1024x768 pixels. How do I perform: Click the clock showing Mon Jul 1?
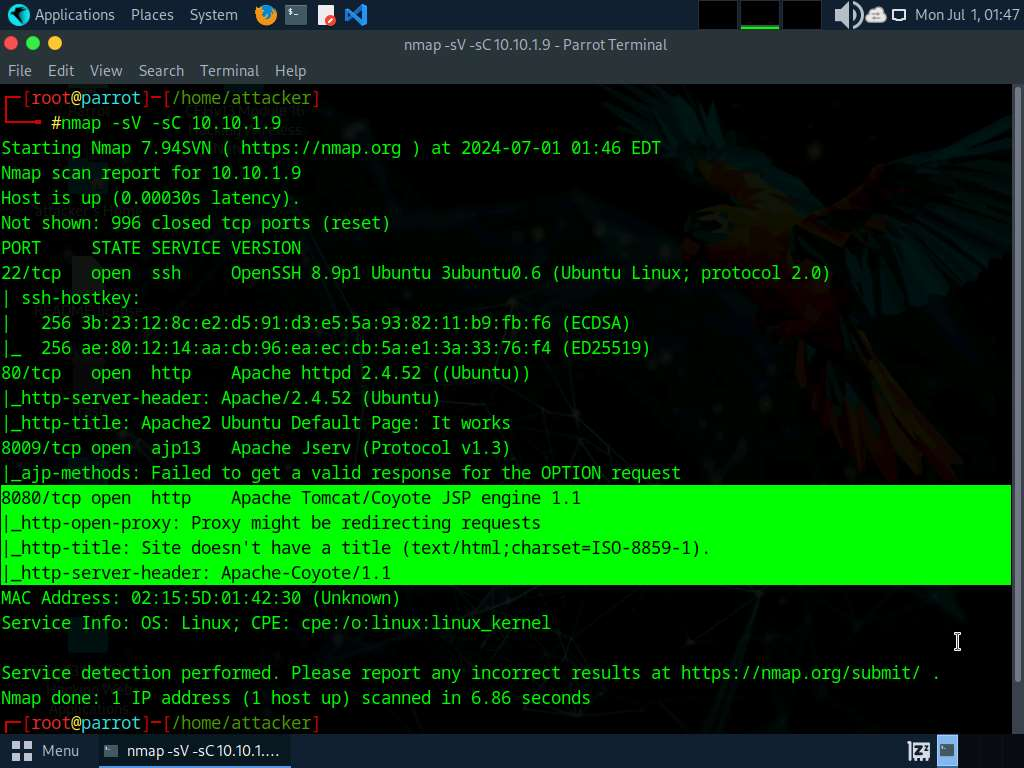click(966, 15)
